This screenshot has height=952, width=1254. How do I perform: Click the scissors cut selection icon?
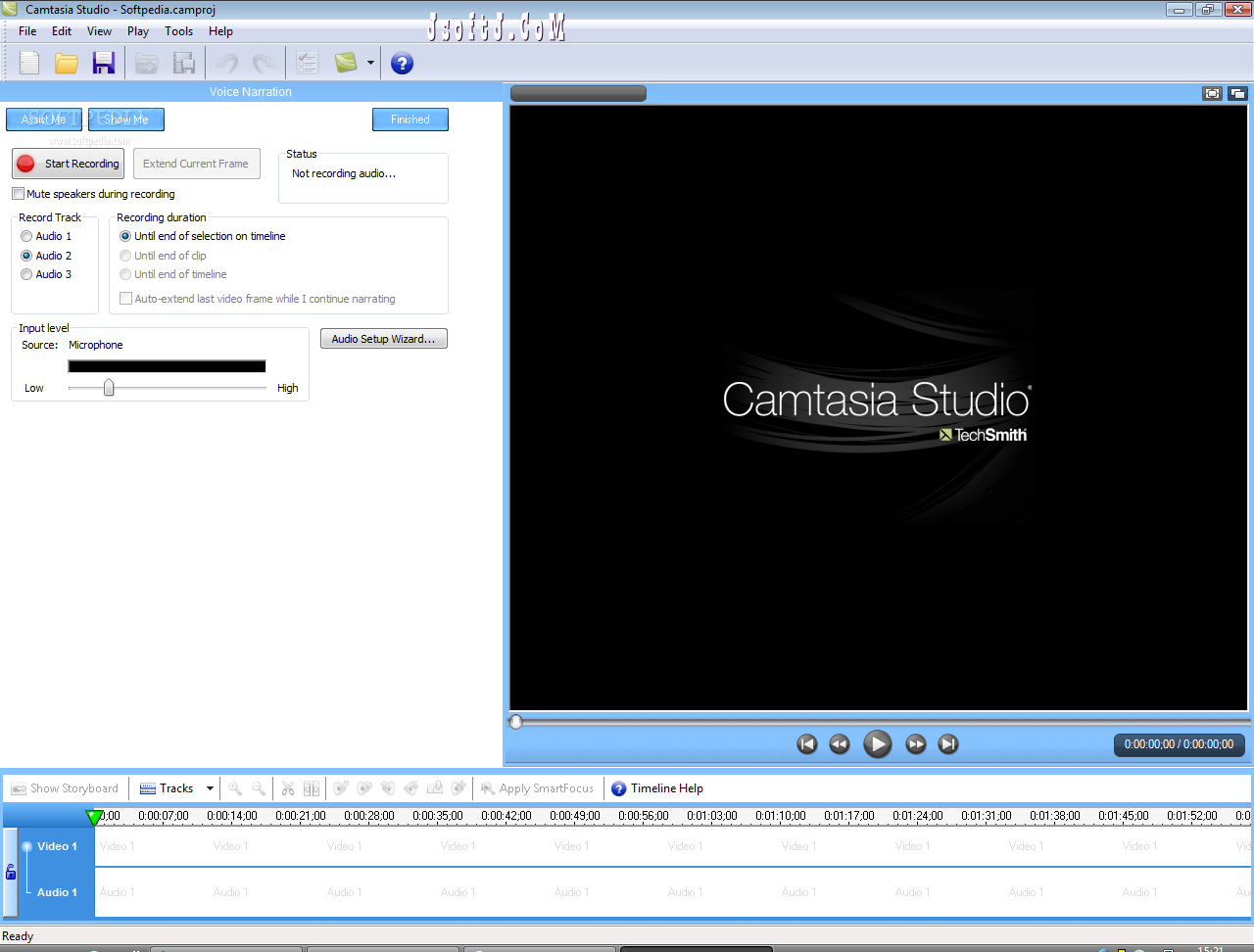288,788
